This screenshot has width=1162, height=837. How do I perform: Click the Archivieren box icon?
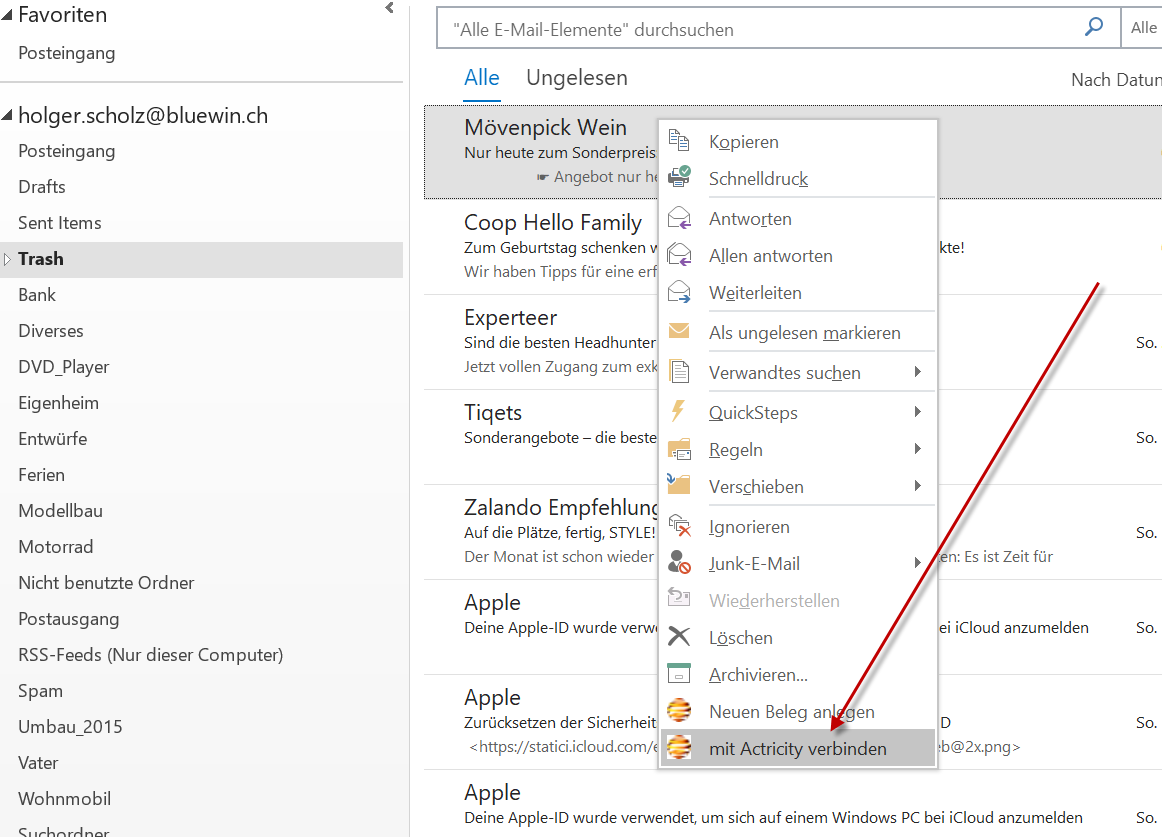(679, 674)
